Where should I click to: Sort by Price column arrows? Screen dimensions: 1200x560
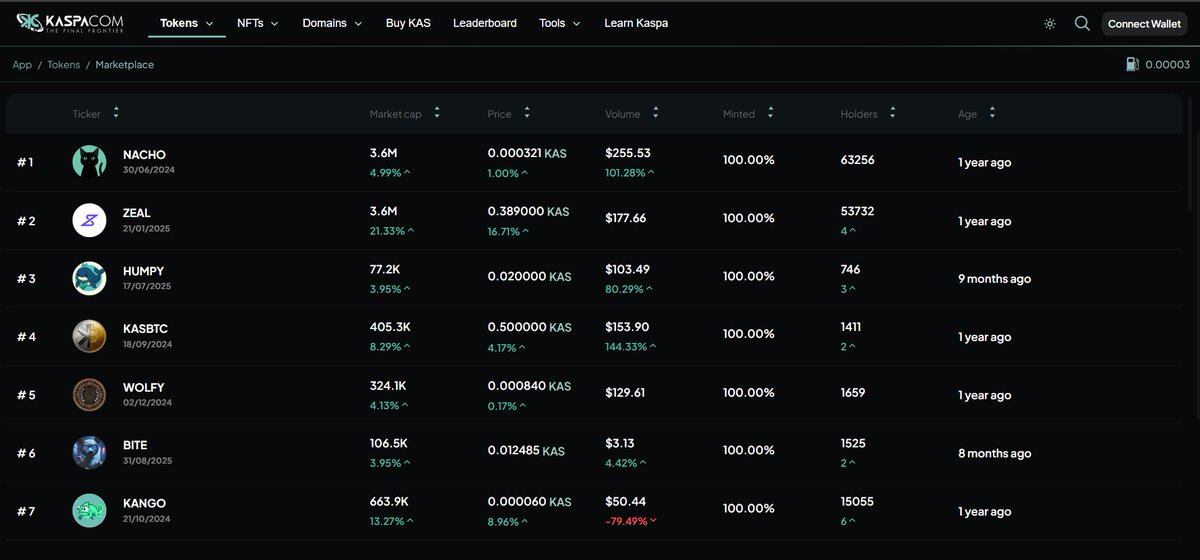pyautogui.click(x=527, y=113)
